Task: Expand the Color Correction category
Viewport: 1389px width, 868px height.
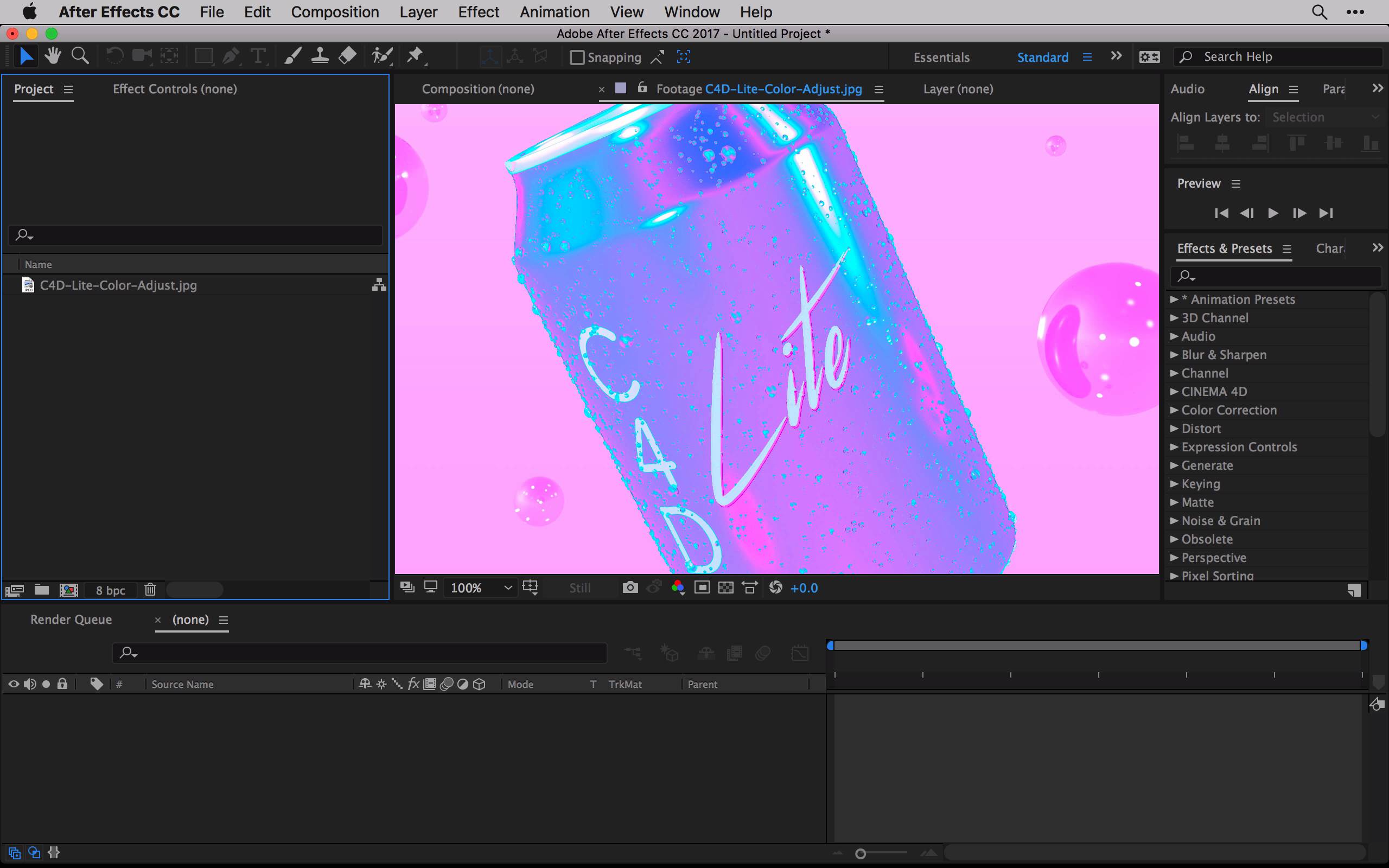Action: pyautogui.click(x=1174, y=410)
